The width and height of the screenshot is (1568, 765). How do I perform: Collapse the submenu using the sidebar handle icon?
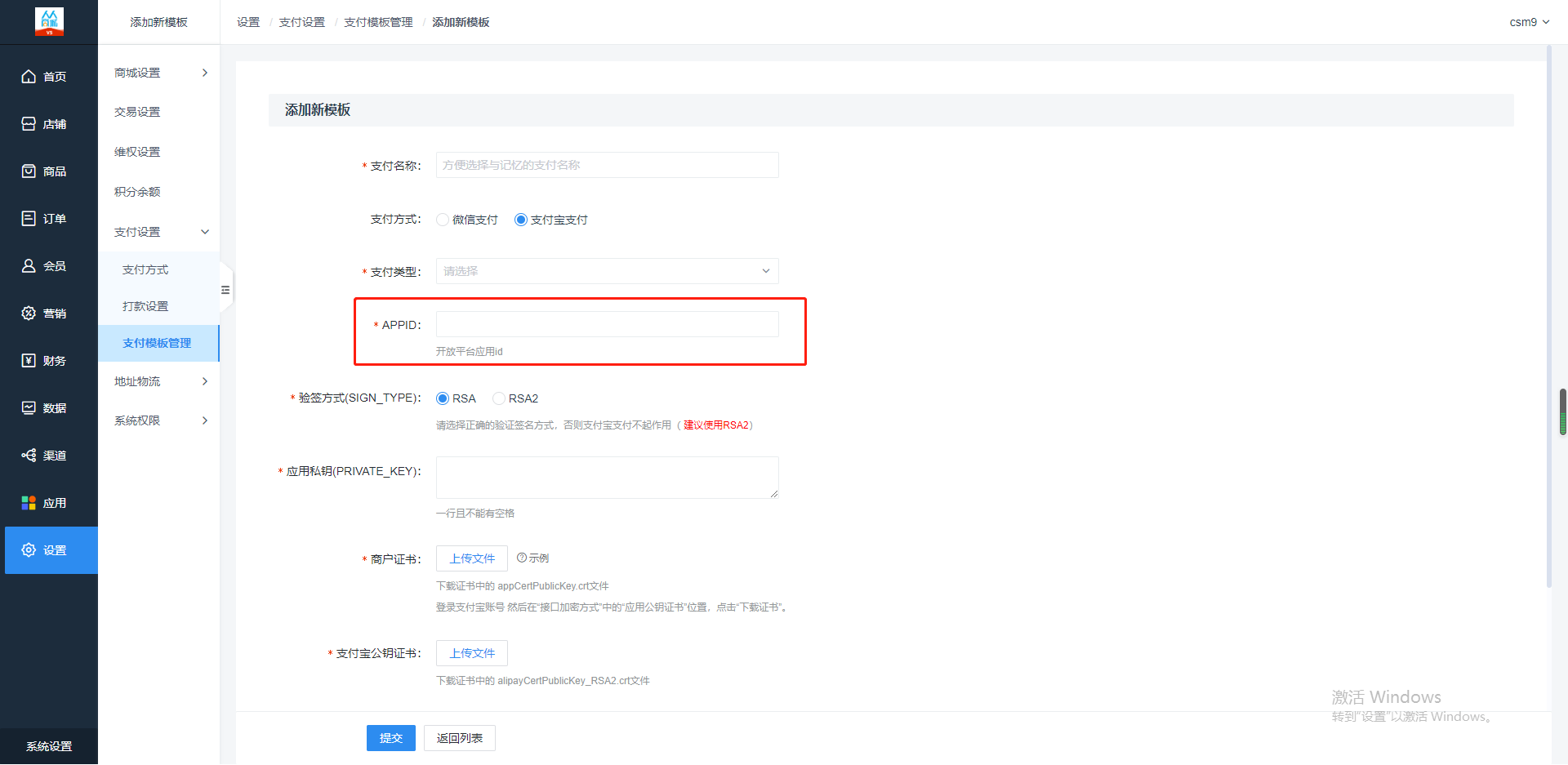coord(225,290)
